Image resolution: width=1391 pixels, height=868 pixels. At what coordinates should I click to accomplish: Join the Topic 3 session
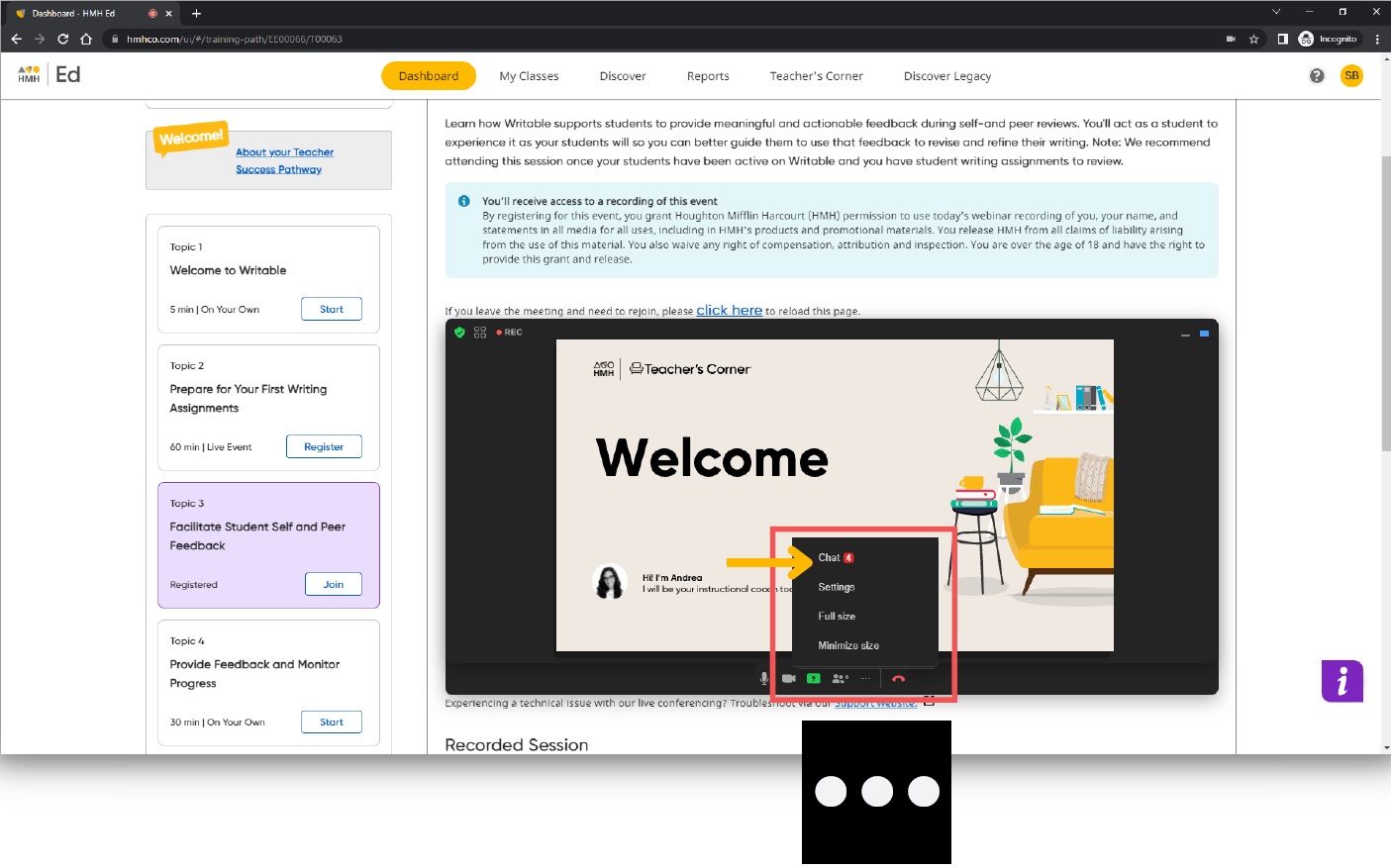pos(333,585)
